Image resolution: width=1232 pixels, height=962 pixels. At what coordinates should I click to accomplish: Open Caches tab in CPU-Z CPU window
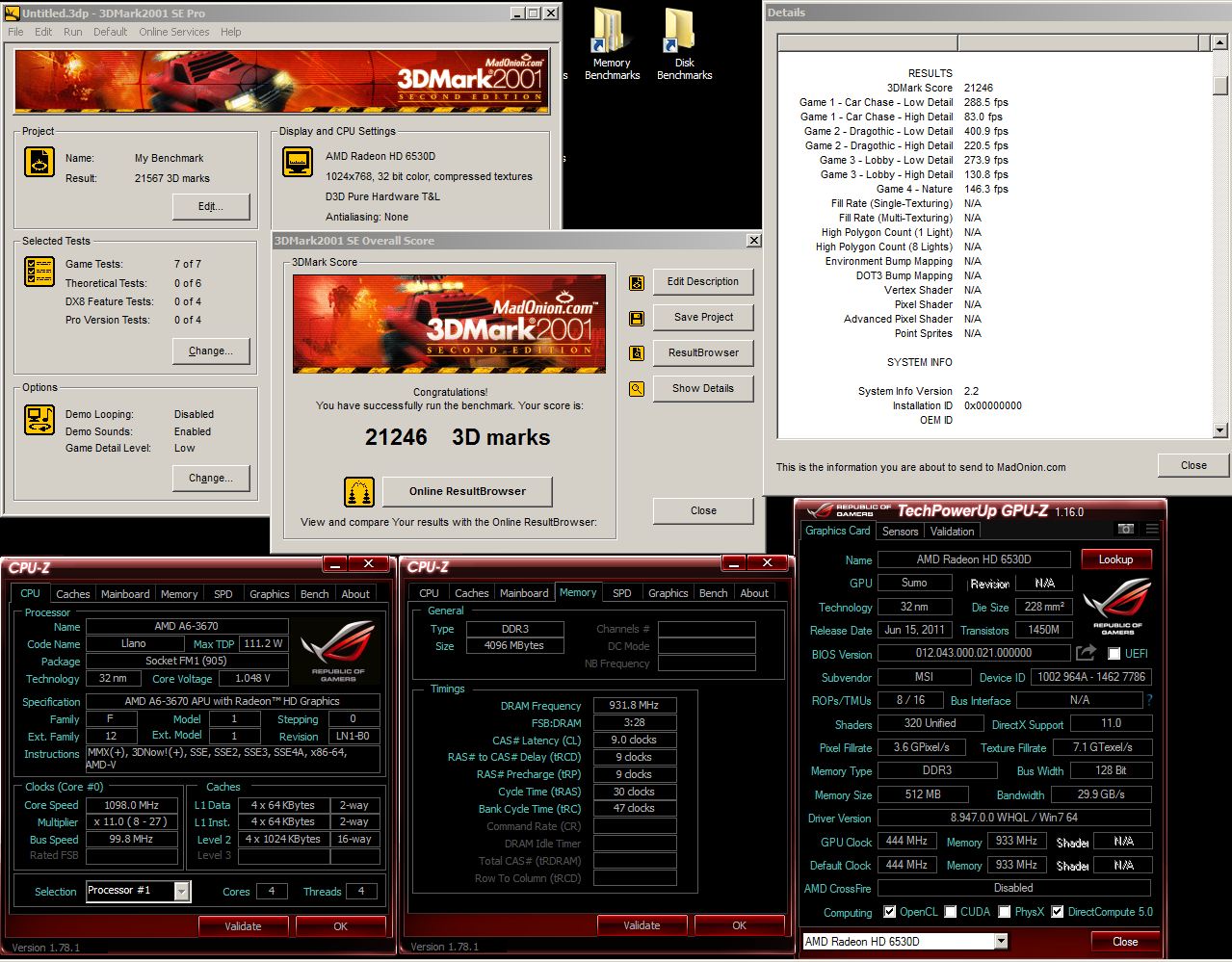point(73,594)
